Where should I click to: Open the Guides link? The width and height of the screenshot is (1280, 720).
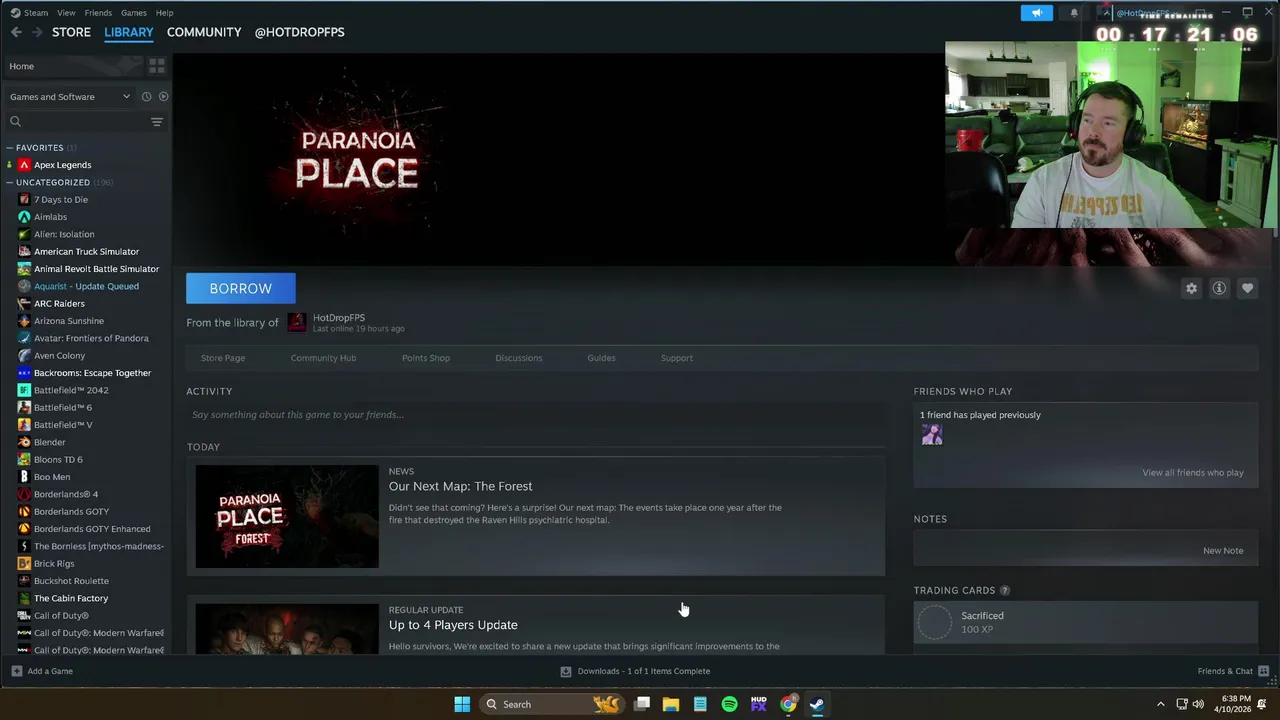[x=601, y=358]
